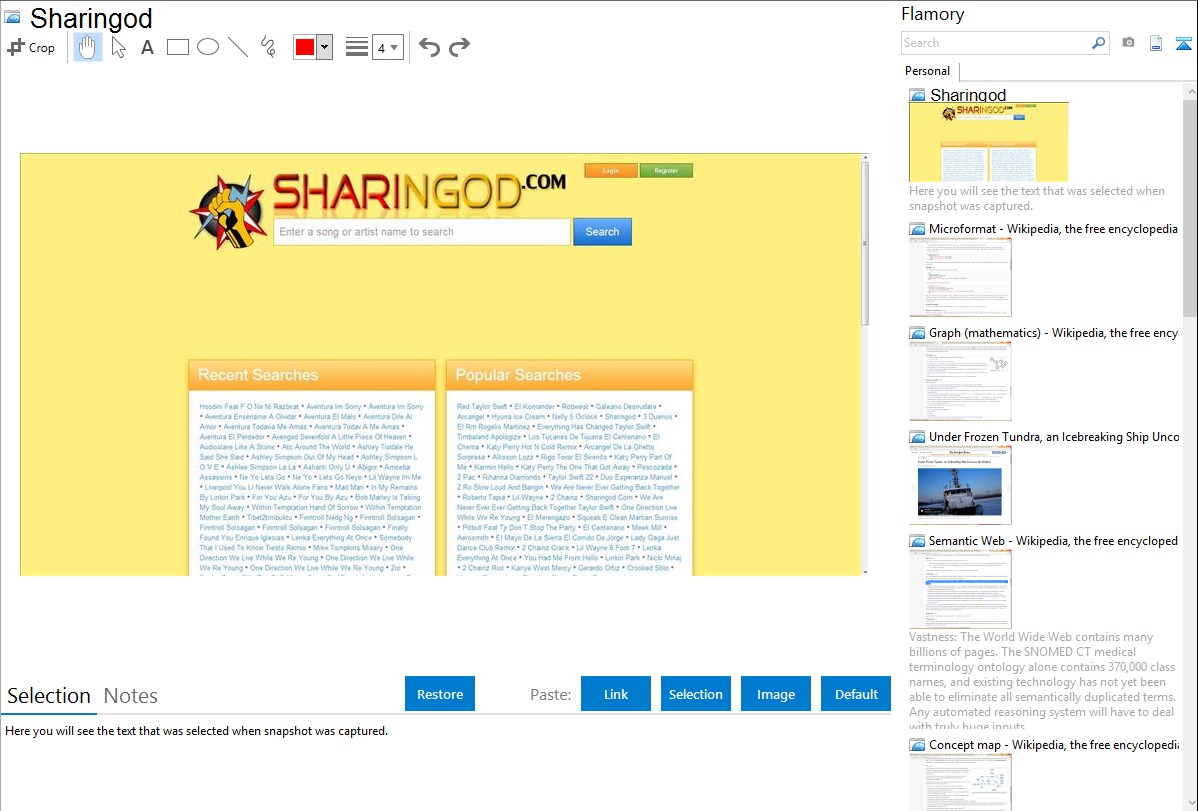Switch to the Selection tab
The image size is (1198, 811).
pos(49,696)
